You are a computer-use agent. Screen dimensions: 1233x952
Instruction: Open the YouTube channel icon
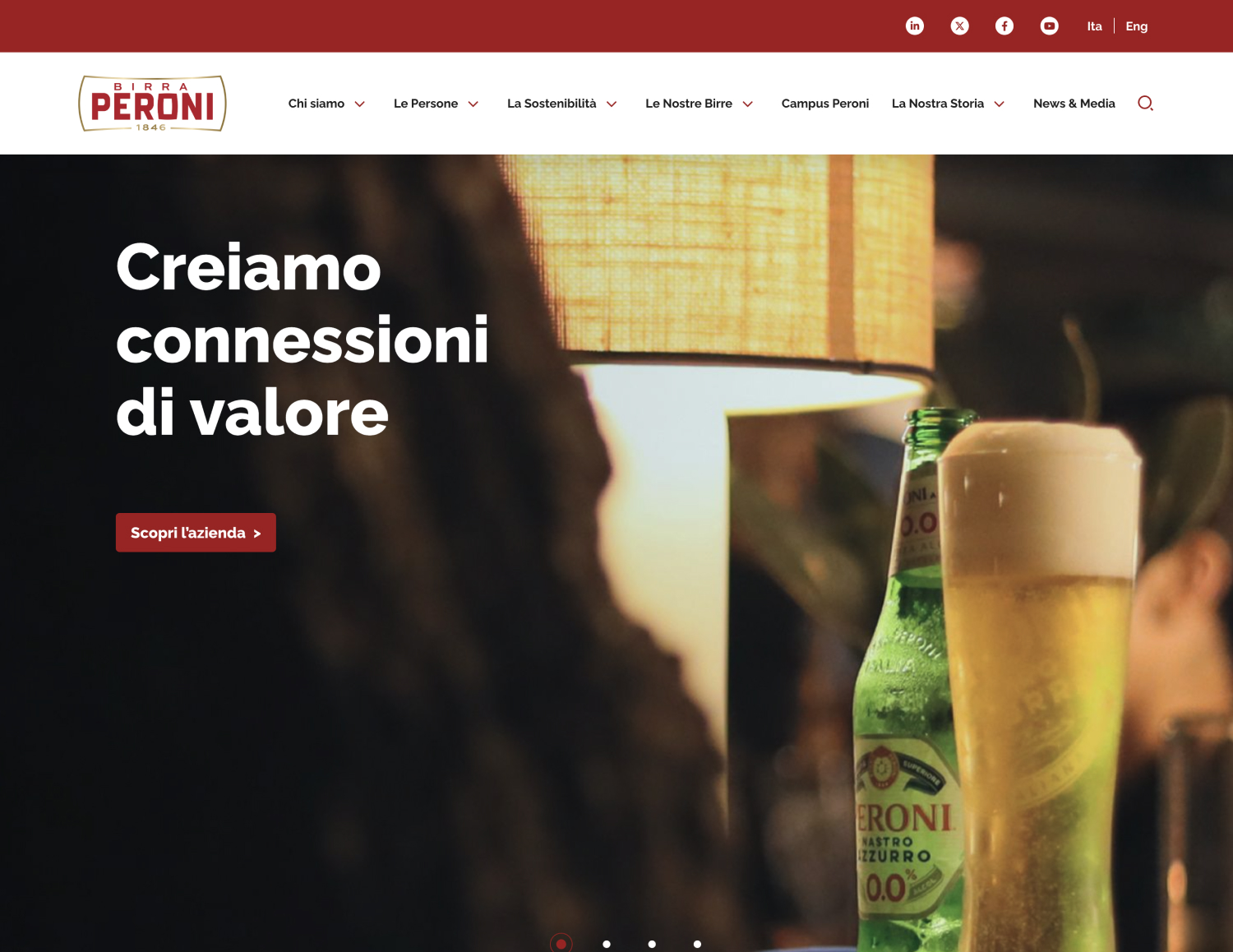click(x=1049, y=26)
